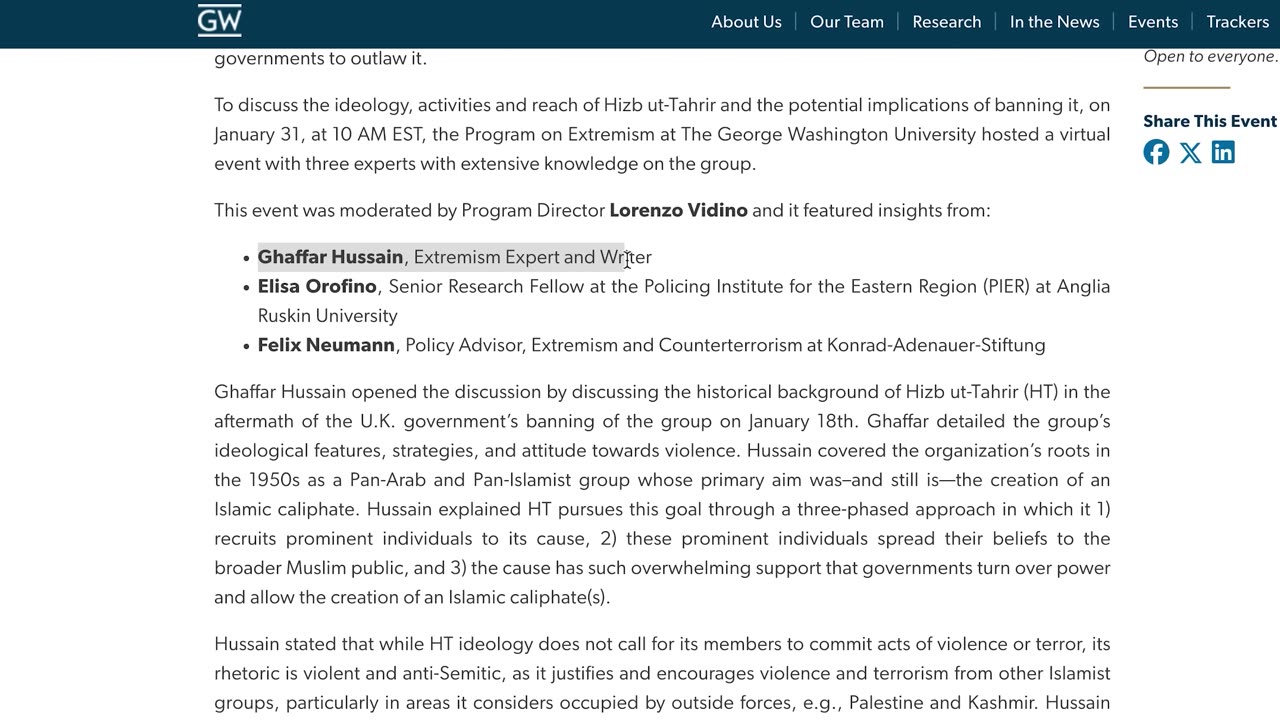This screenshot has width=1280, height=720.
Task: Share this event on X
Action: [1190, 152]
